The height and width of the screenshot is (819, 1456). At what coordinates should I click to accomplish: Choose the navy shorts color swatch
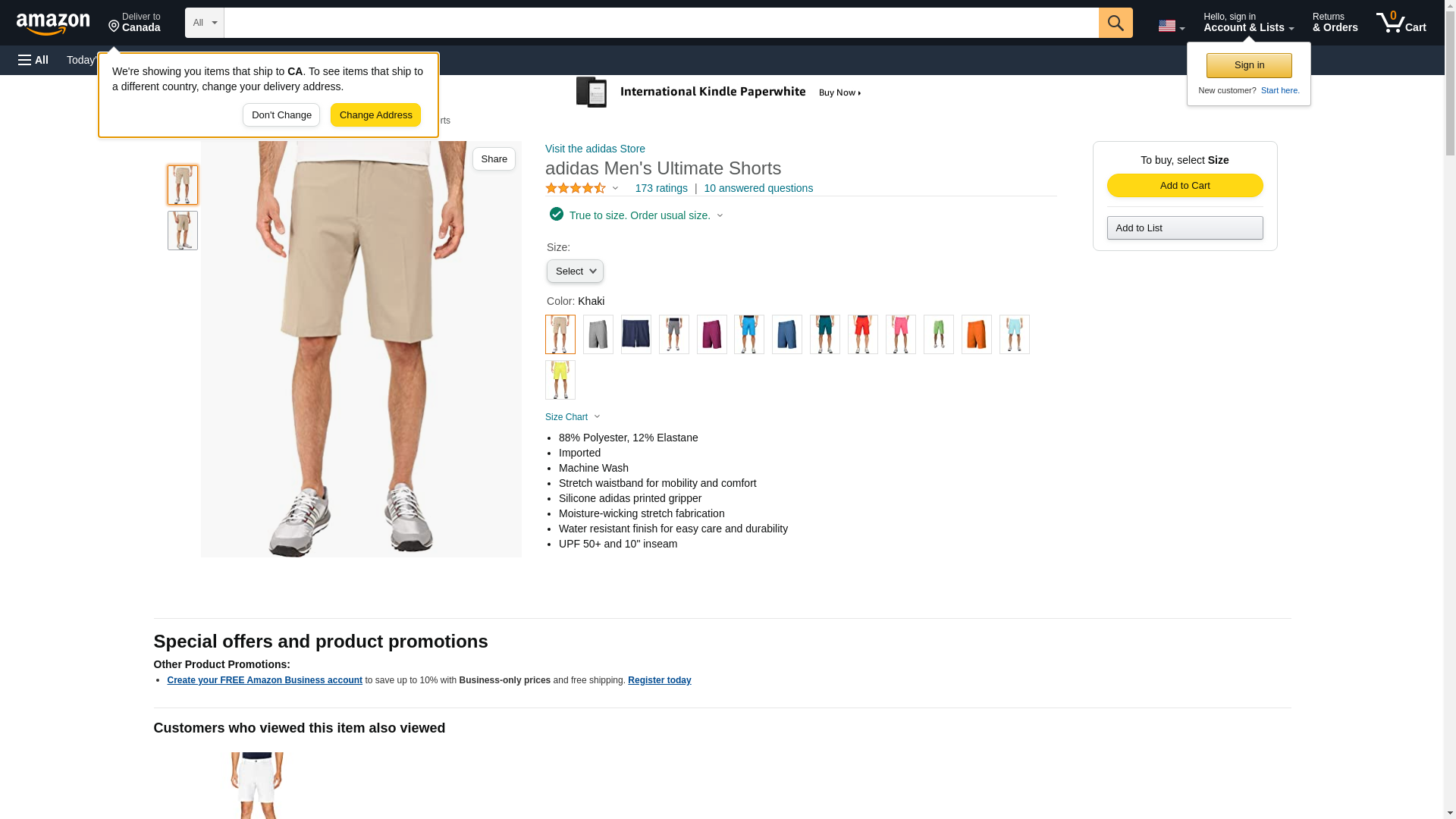pos(636,334)
